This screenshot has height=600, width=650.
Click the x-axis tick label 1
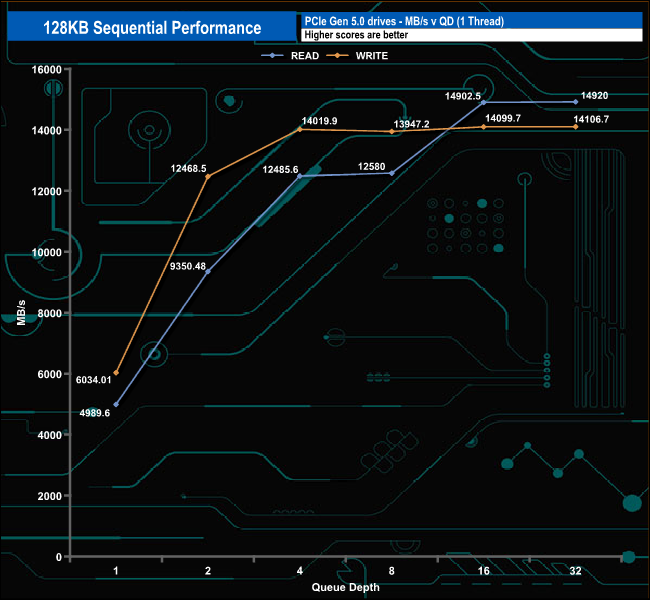click(x=116, y=571)
